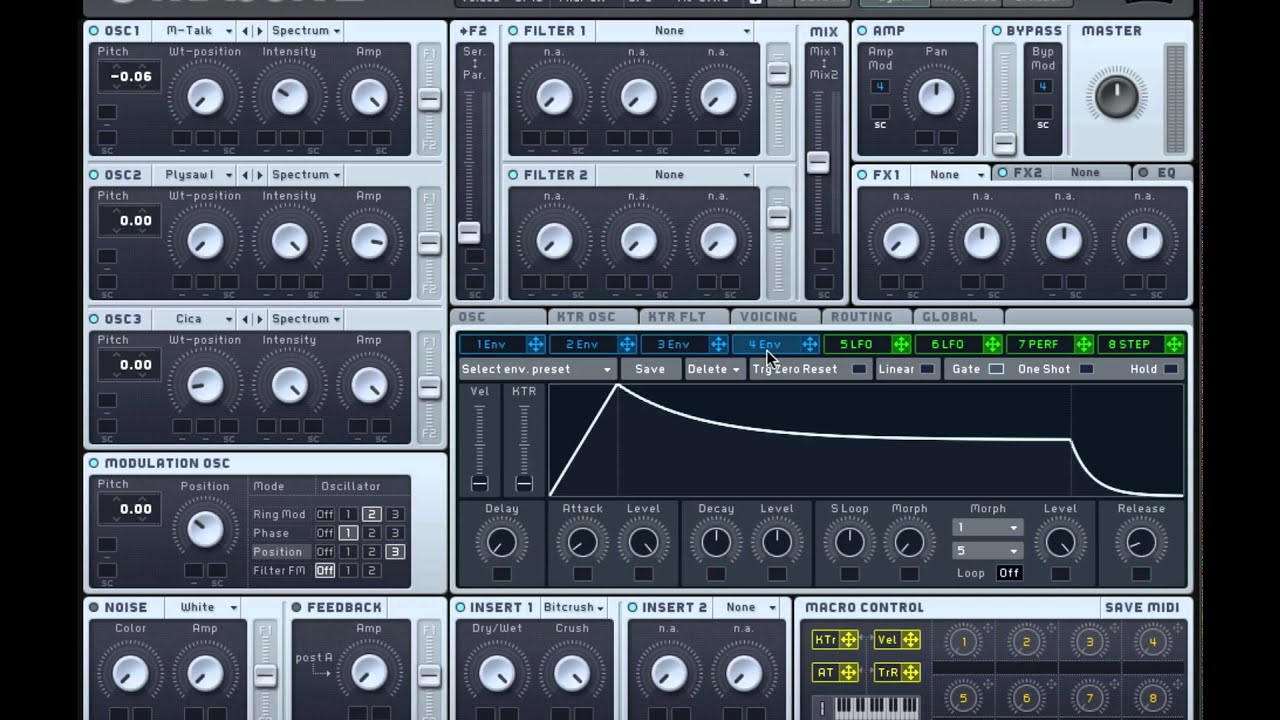Click the SAVE MIDI button
This screenshot has height=720, width=1280.
click(x=1141, y=607)
